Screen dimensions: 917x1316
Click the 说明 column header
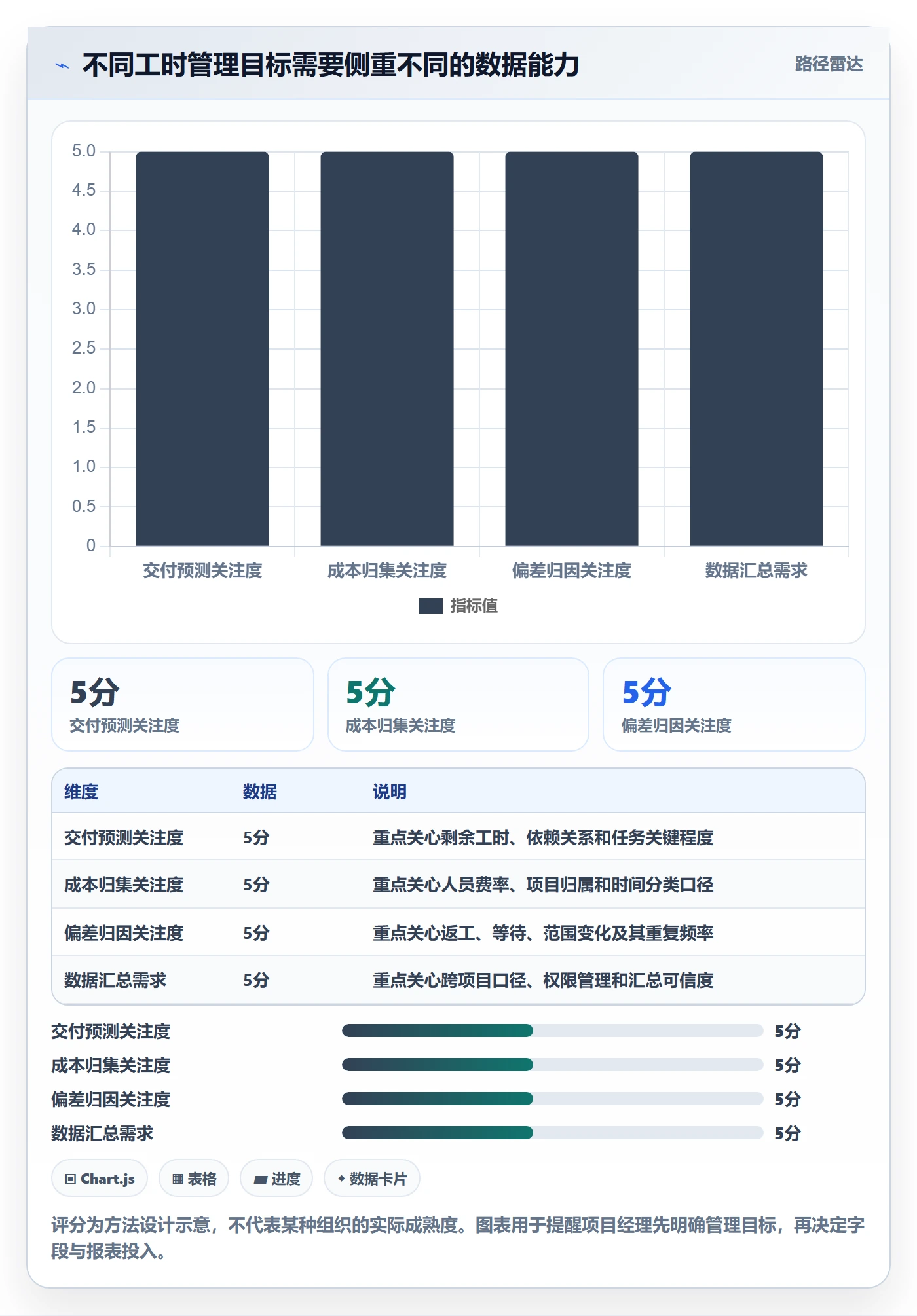click(x=390, y=792)
